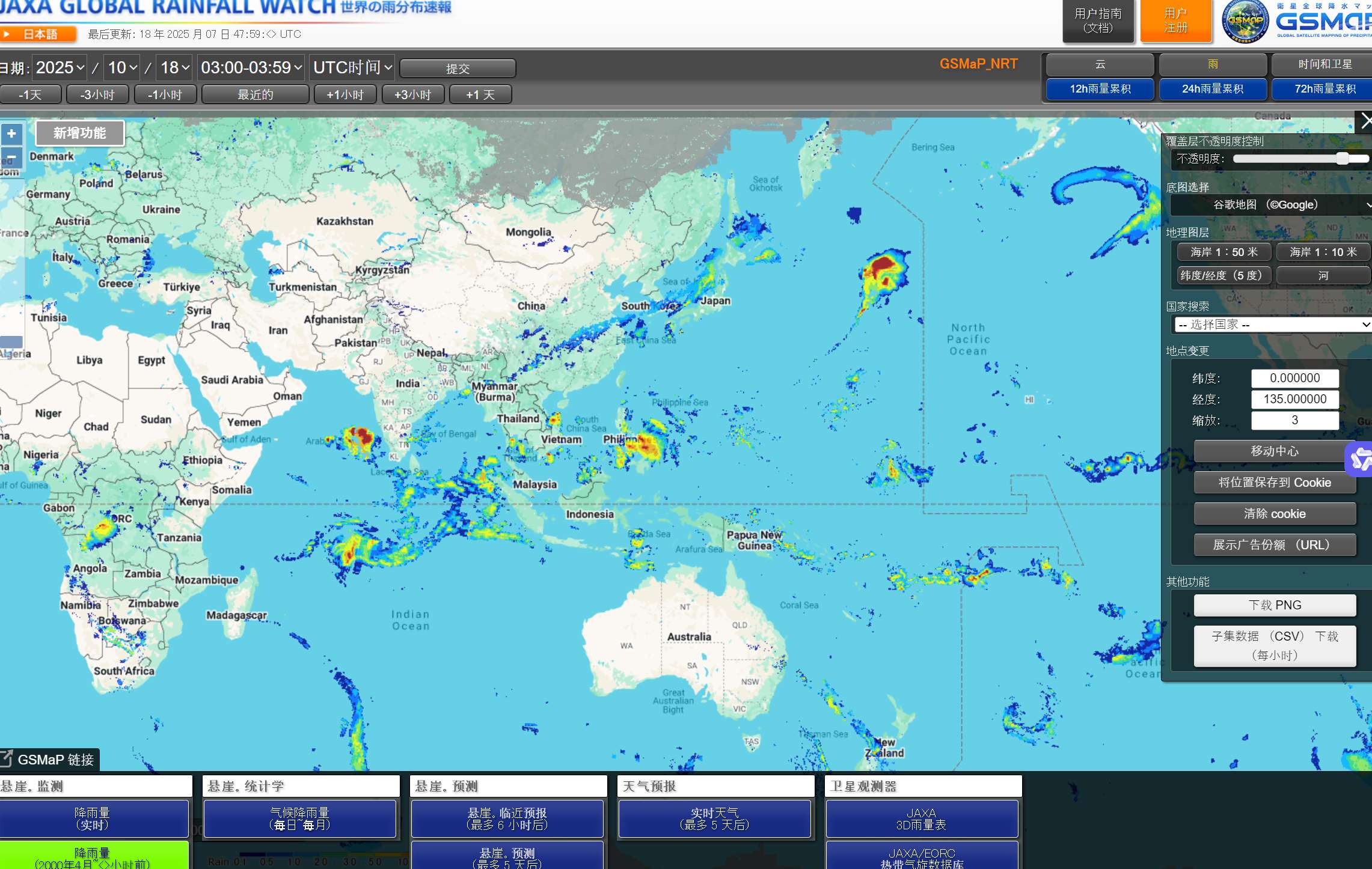Viewport: 1372px width, 869px height.
Task: Click the floating assistant icon
Action: pos(1360,459)
